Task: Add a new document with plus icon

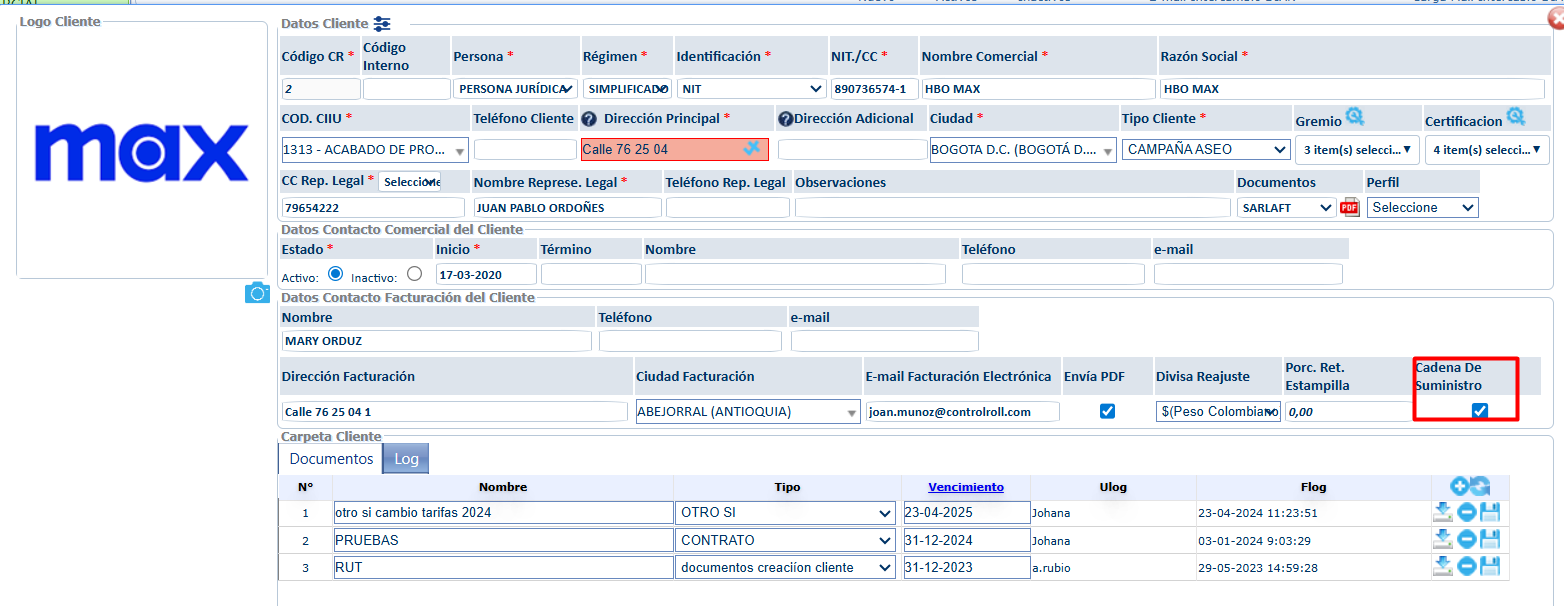Action: (1459, 486)
